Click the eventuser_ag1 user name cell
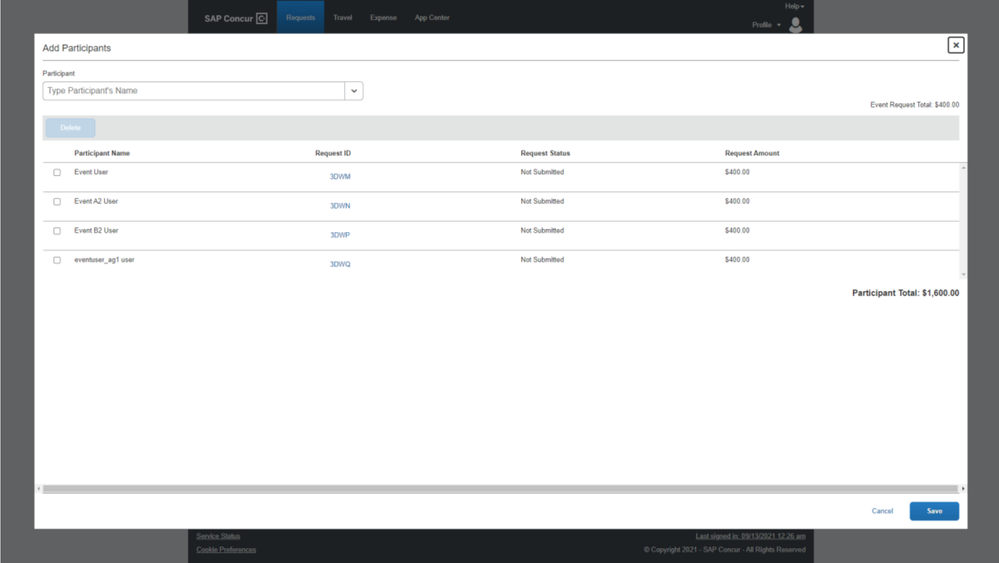 click(x=104, y=260)
